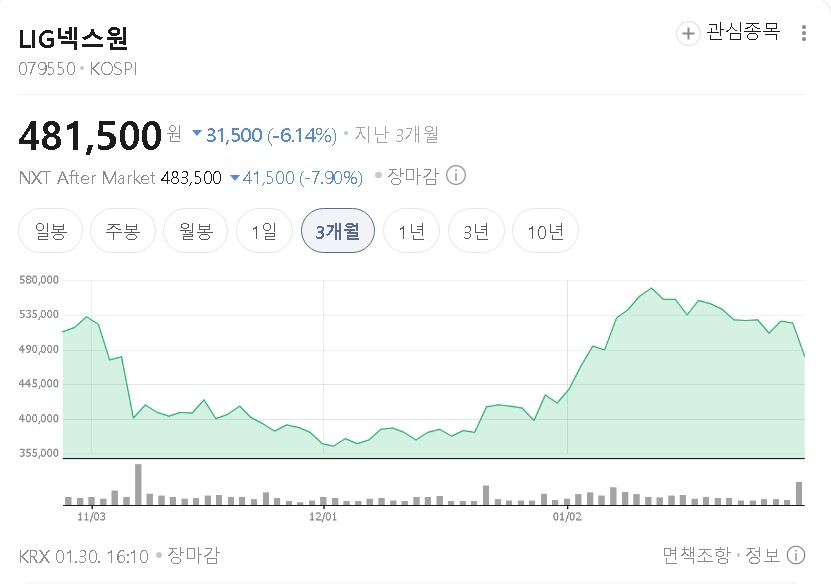Click the tallest volume bar in early November
Screen dimensions: 831x584
click(x=138, y=484)
